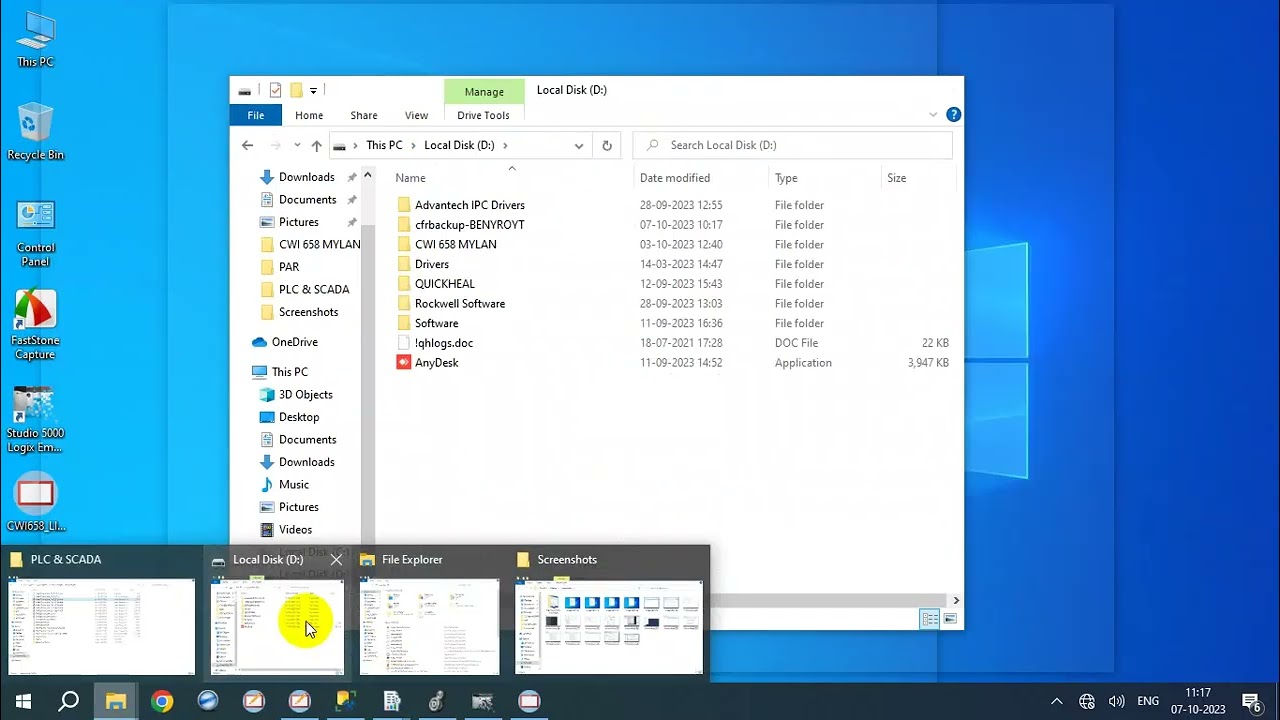Open the Windows Start menu
This screenshot has width=1280, height=720.
(x=23, y=701)
